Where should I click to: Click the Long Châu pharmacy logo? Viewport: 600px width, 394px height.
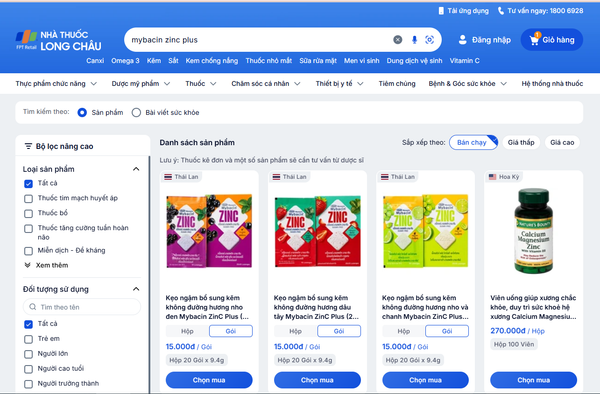[x=59, y=41]
